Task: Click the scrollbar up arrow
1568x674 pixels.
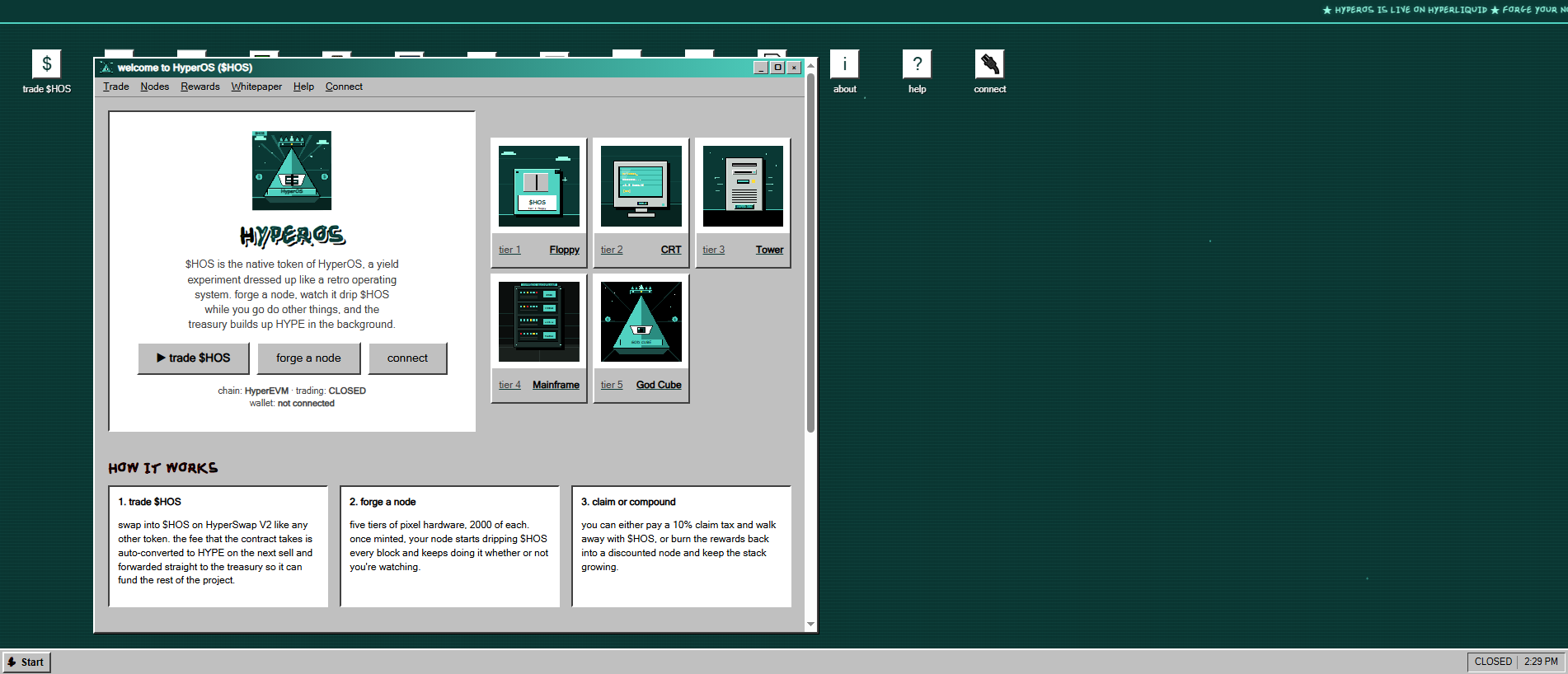Action: pos(810,65)
